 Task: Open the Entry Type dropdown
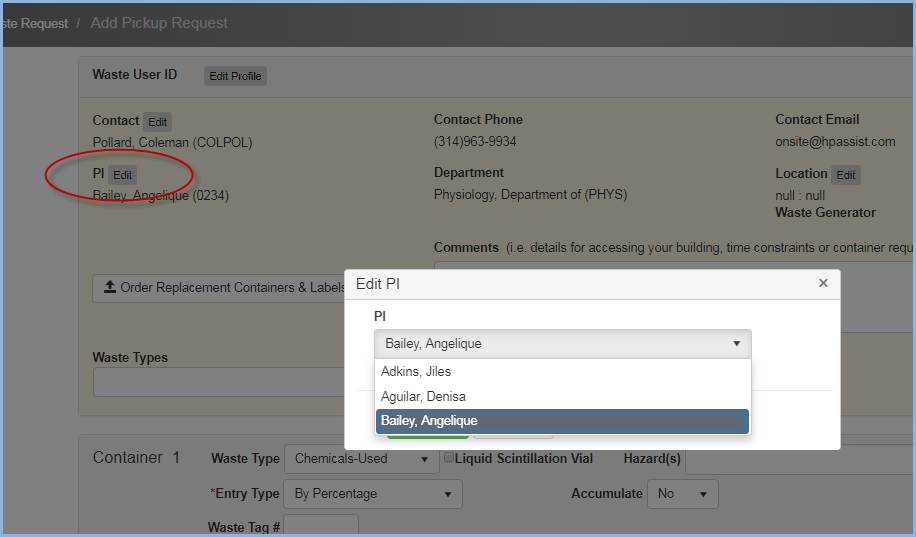373,494
